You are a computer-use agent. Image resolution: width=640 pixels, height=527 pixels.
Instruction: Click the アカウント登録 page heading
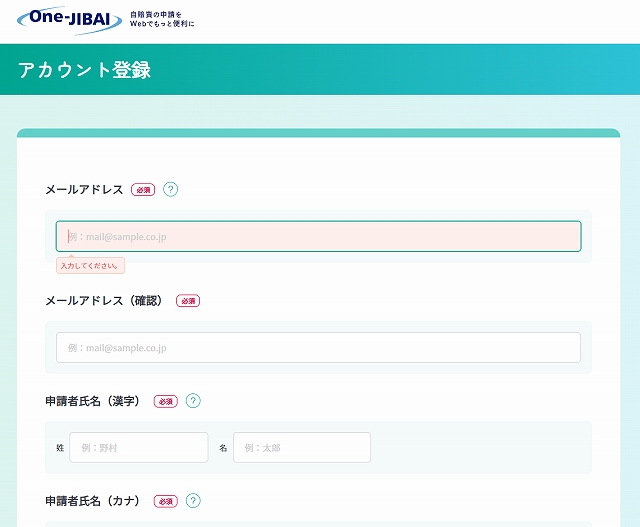pyautogui.click(x=85, y=70)
